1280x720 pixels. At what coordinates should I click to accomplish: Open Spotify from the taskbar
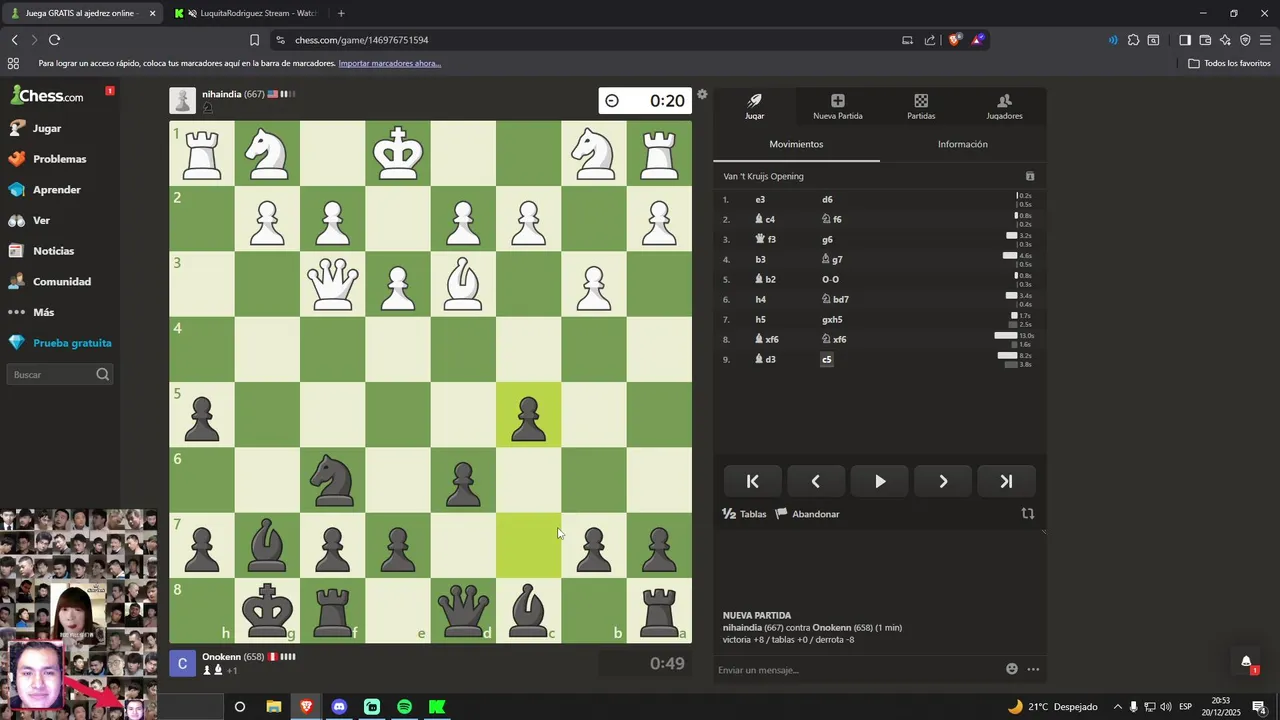(404, 707)
